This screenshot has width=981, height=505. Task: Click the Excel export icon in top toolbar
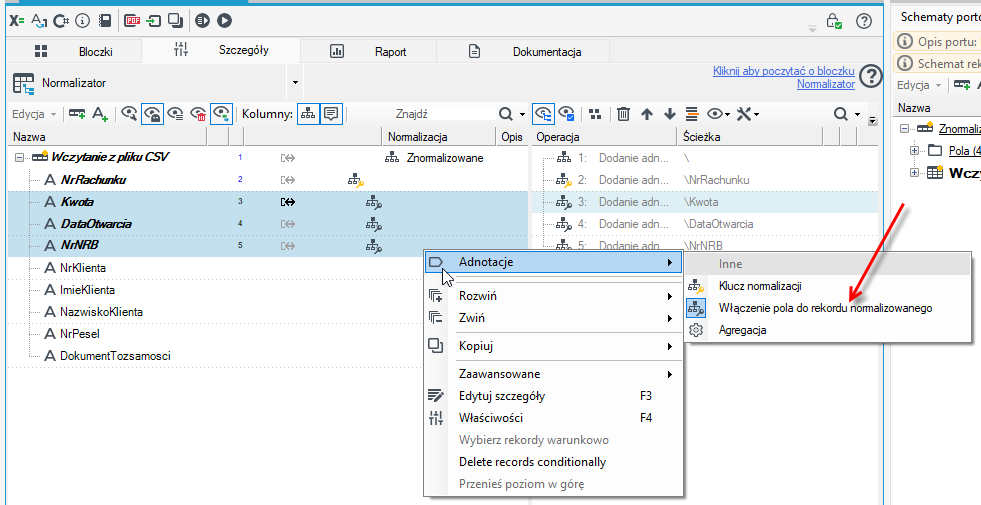coord(17,21)
